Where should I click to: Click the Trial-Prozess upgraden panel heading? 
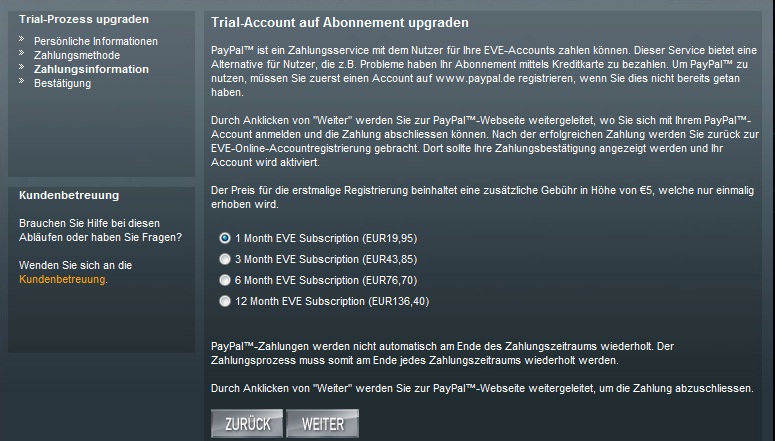(x=84, y=19)
